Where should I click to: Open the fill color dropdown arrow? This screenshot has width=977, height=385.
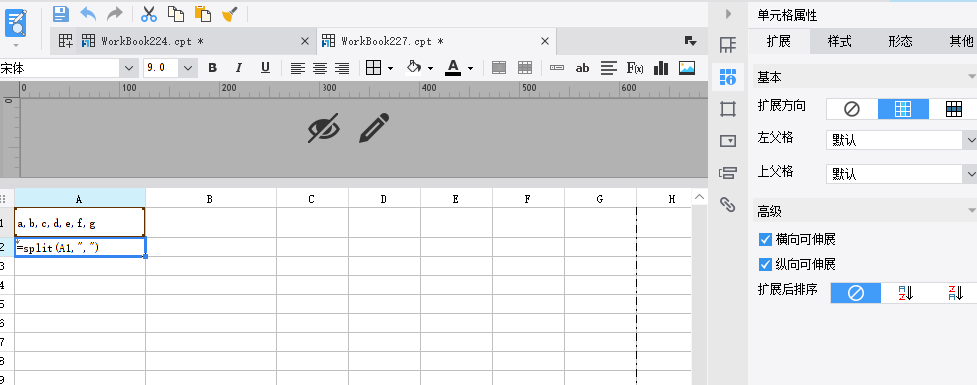tap(431, 69)
